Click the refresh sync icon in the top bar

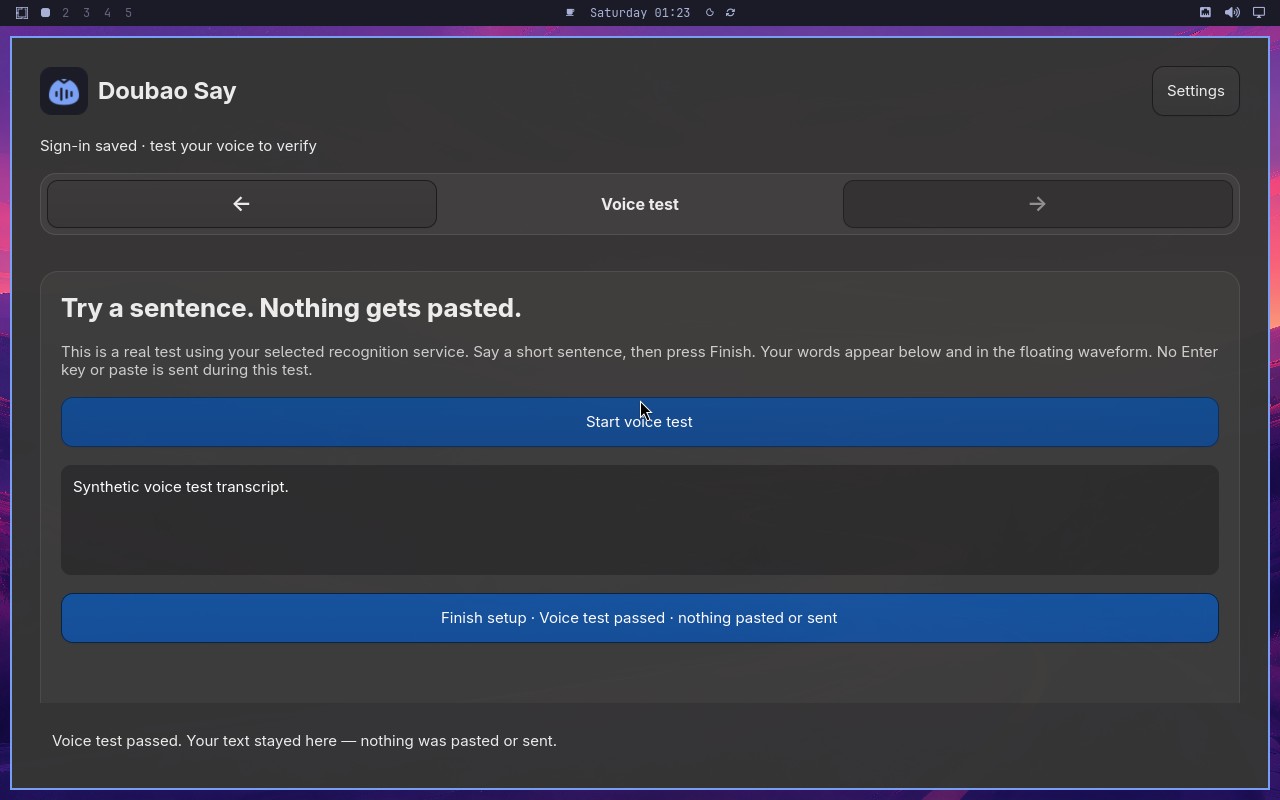tap(731, 13)
